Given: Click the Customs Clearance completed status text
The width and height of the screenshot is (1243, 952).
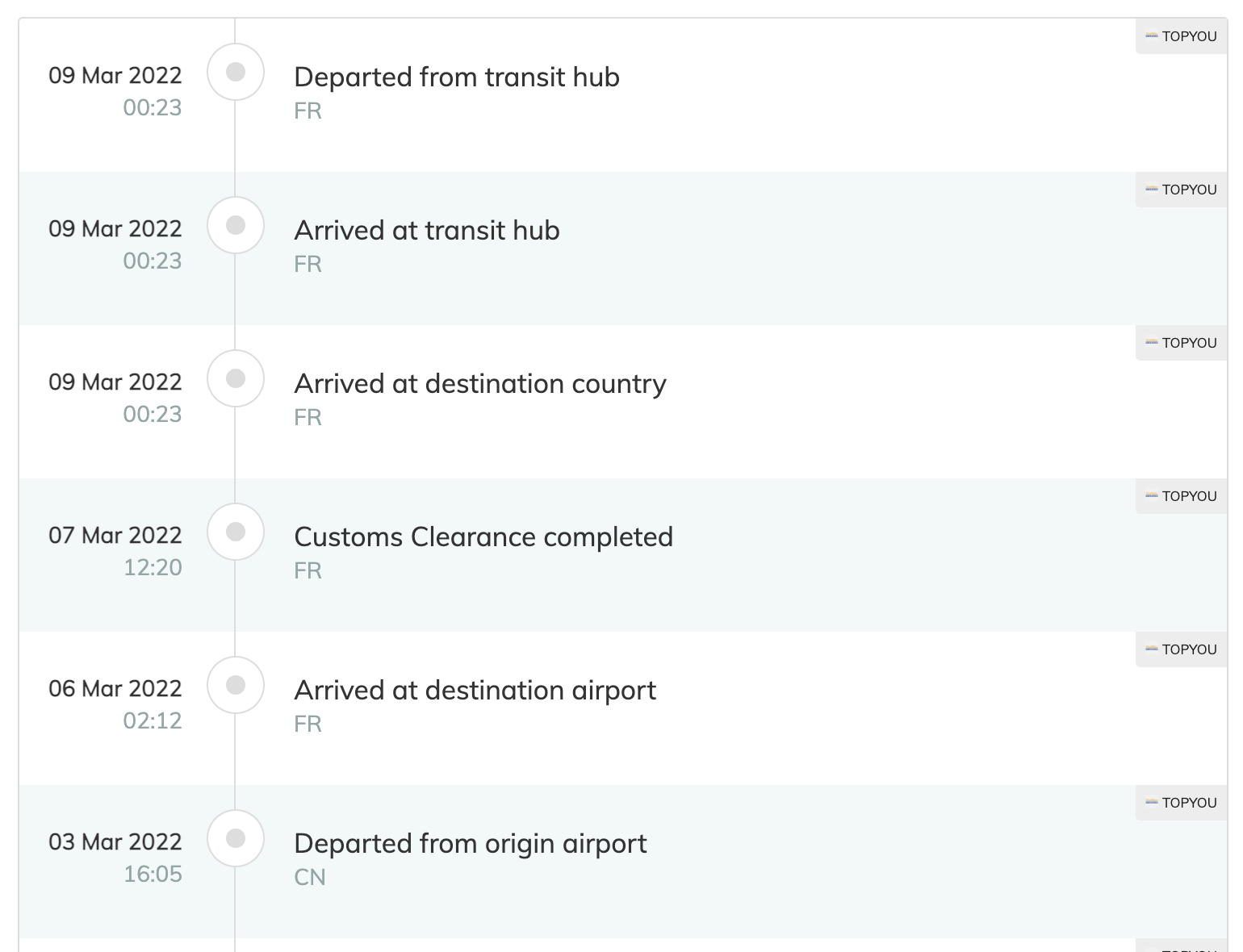Looking at the screenshot, I should 483,537.
